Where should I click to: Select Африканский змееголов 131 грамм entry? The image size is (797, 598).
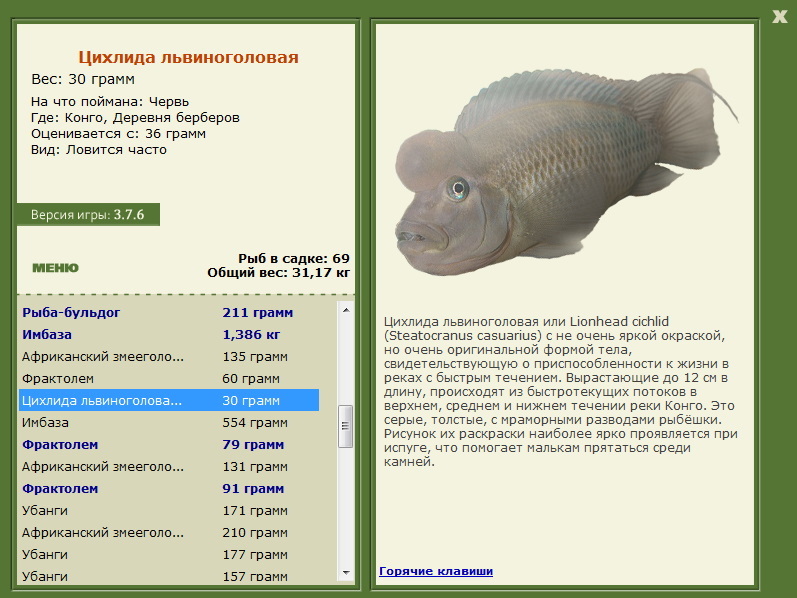coord(169,466)
